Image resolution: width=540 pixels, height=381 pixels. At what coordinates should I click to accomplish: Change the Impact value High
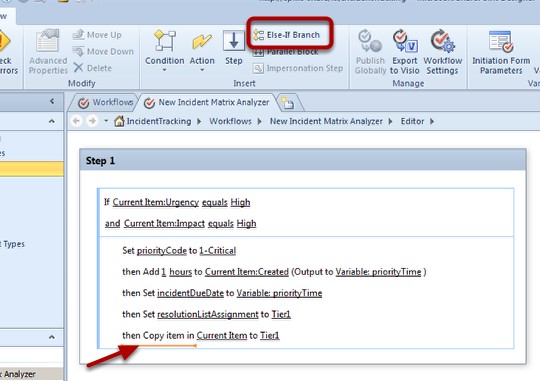click(x=247, y=224)
